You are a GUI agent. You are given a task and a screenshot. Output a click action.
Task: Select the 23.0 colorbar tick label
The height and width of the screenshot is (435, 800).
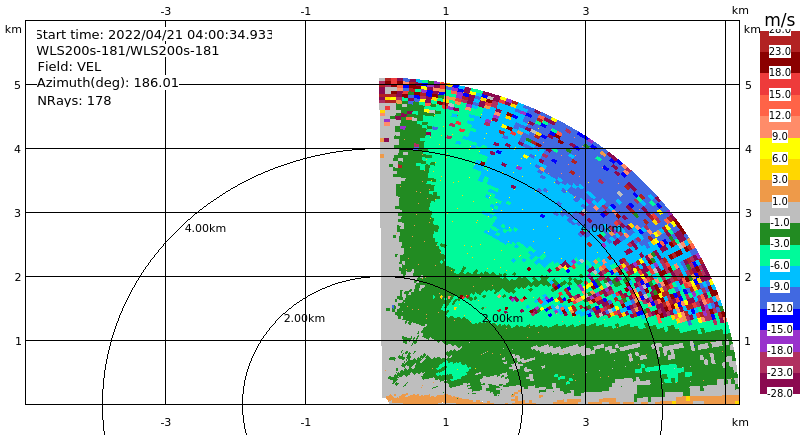click(x=780, y=51)
